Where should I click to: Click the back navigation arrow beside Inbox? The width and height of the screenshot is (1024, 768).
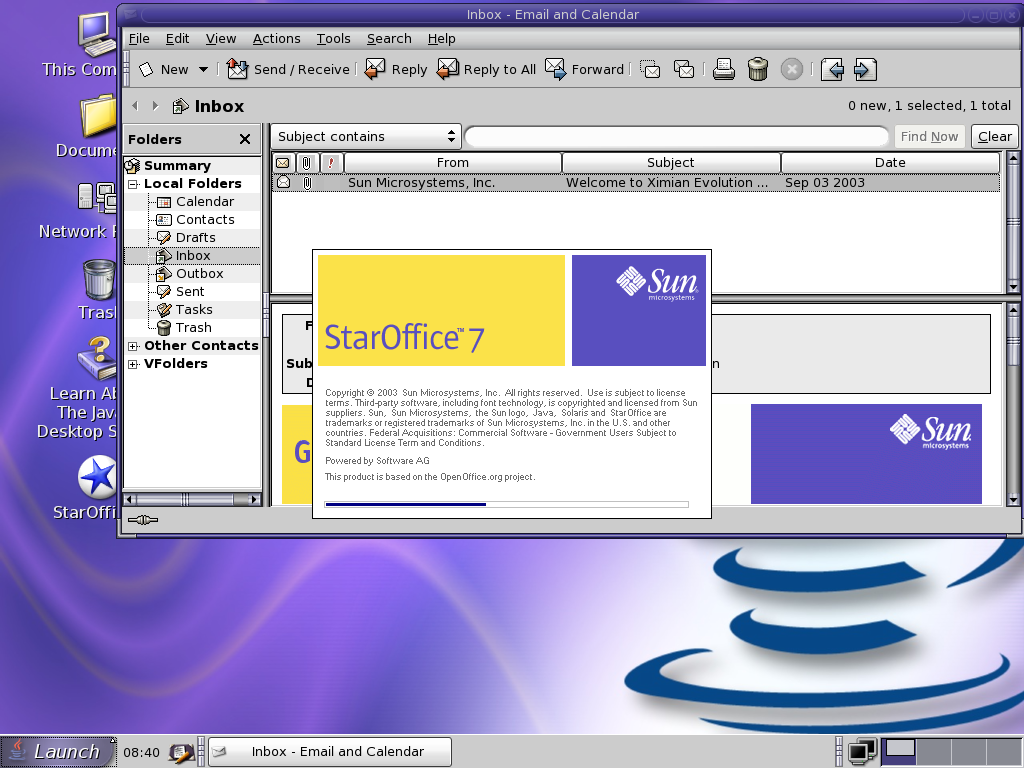point(135,106)
